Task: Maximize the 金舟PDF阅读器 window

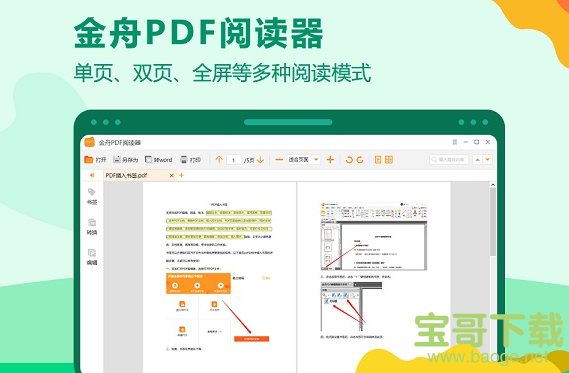Action: (x=476, y=142)
